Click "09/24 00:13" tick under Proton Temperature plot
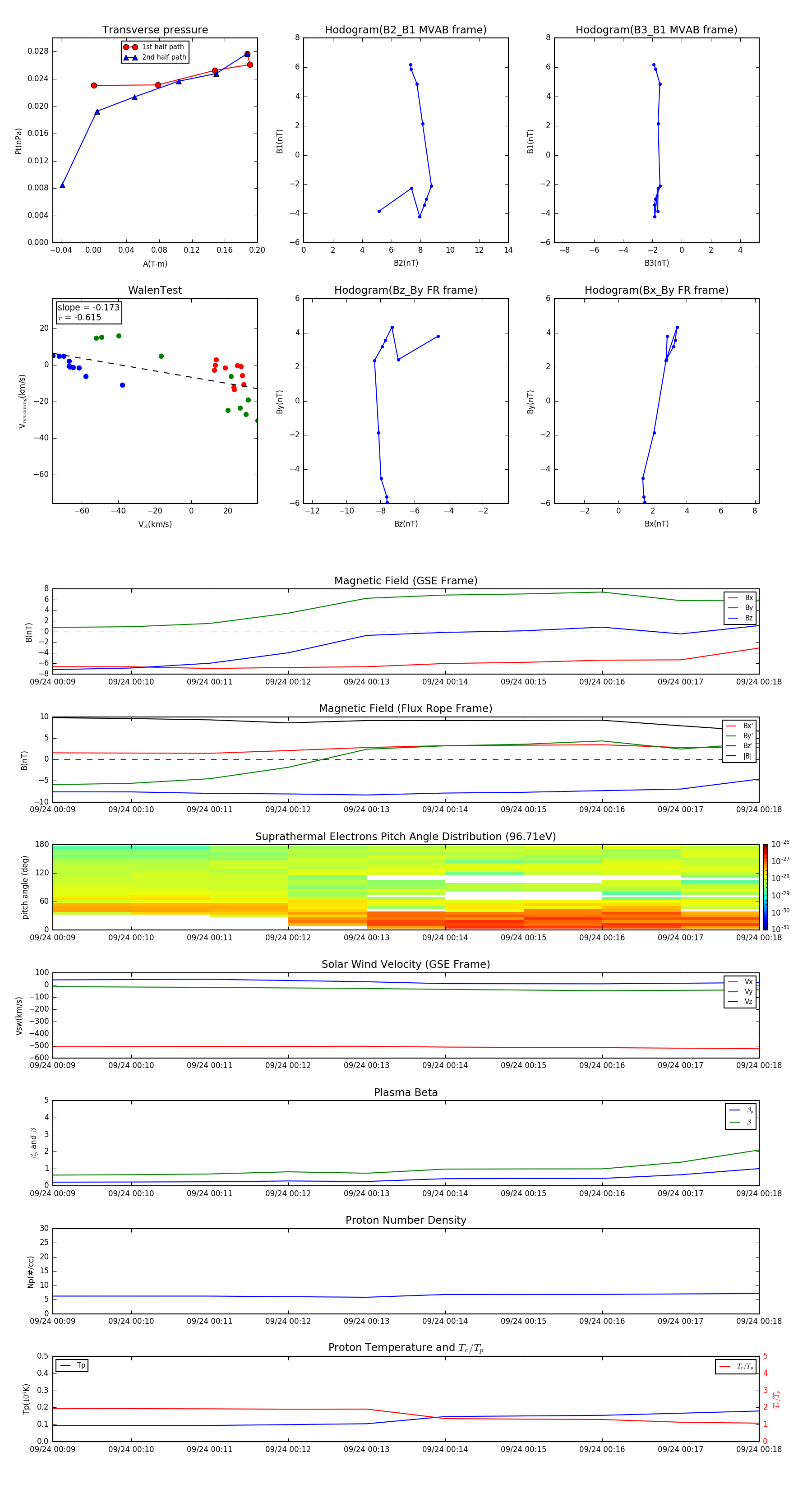The image size is (812, 1489). pyautogui.click(x=366, y=1449)
